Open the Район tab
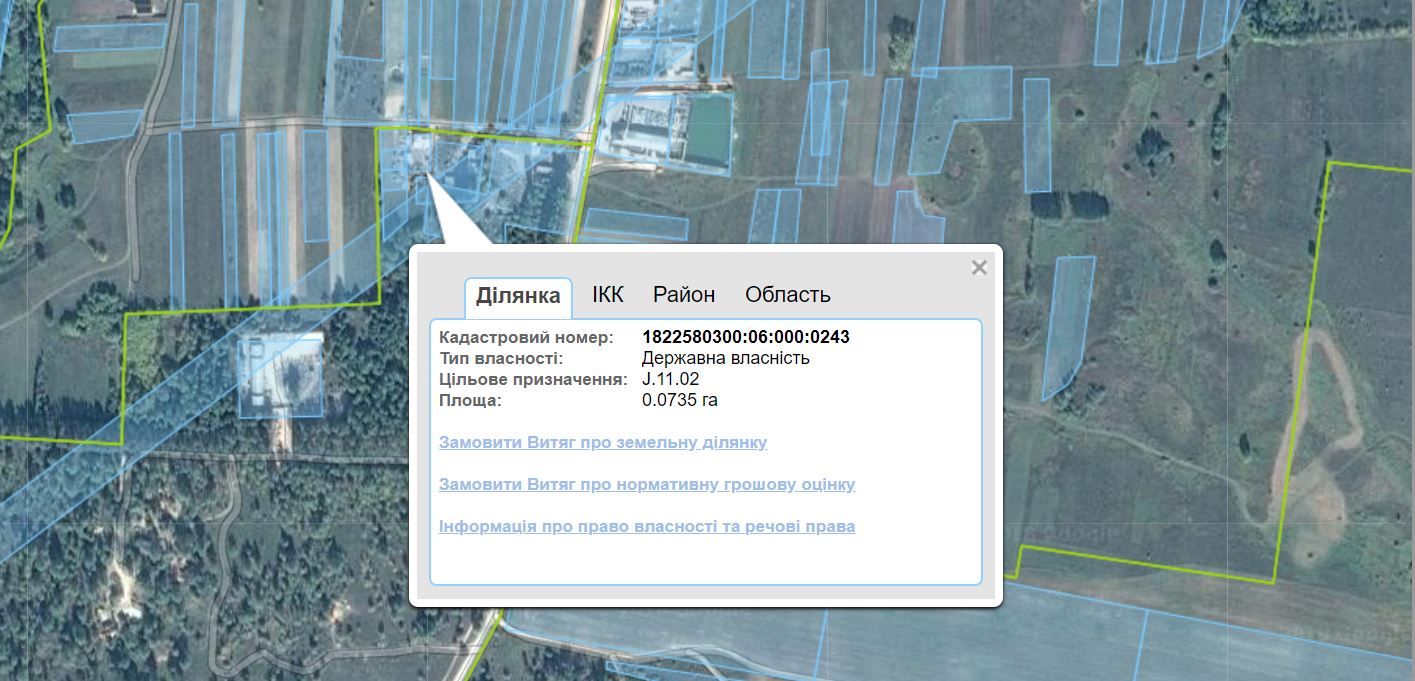The height and width of the screenshot is (681, 1415). point(684,295)
